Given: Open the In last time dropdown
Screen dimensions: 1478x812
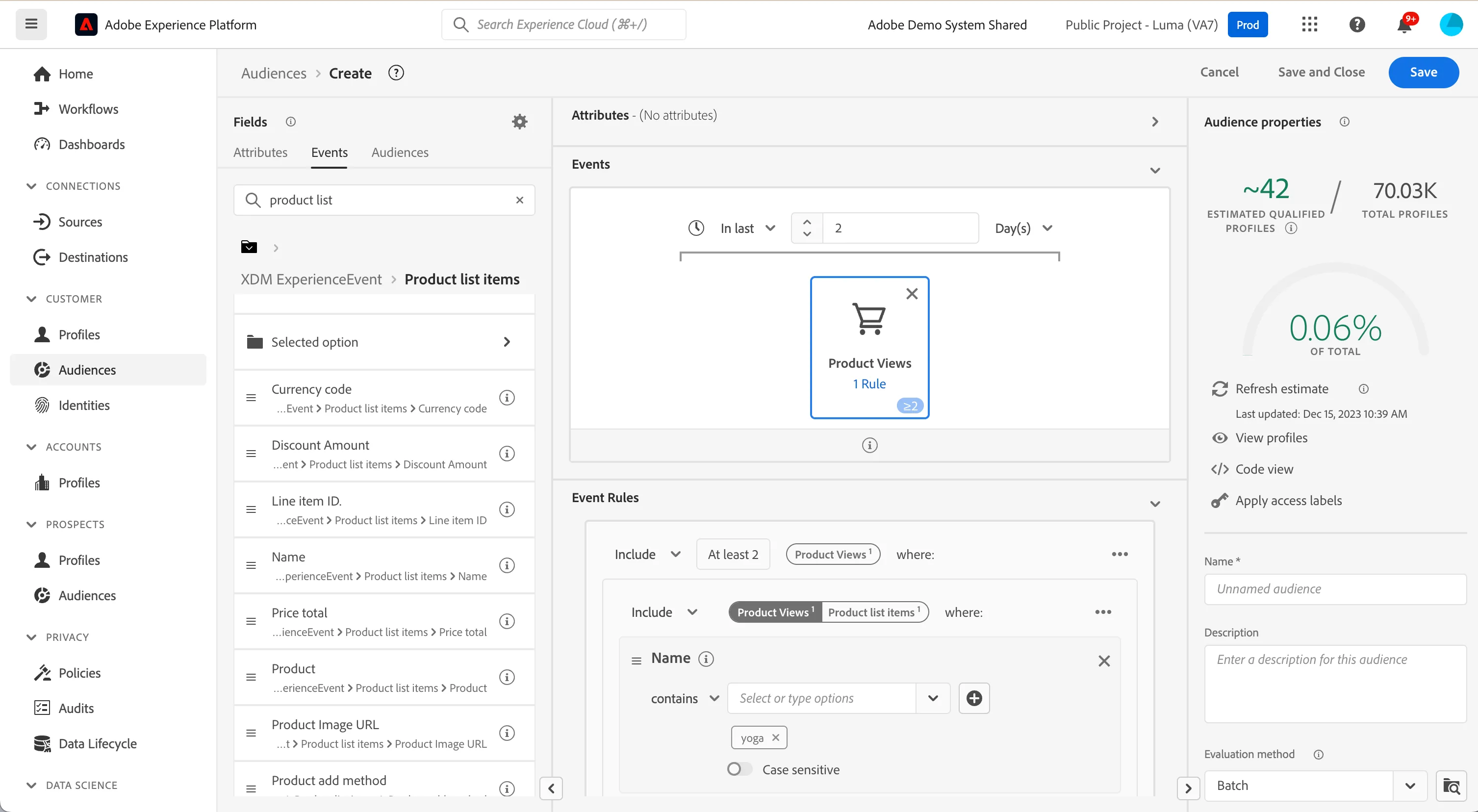Looking at the screenshot, I should tap(748, 228).
